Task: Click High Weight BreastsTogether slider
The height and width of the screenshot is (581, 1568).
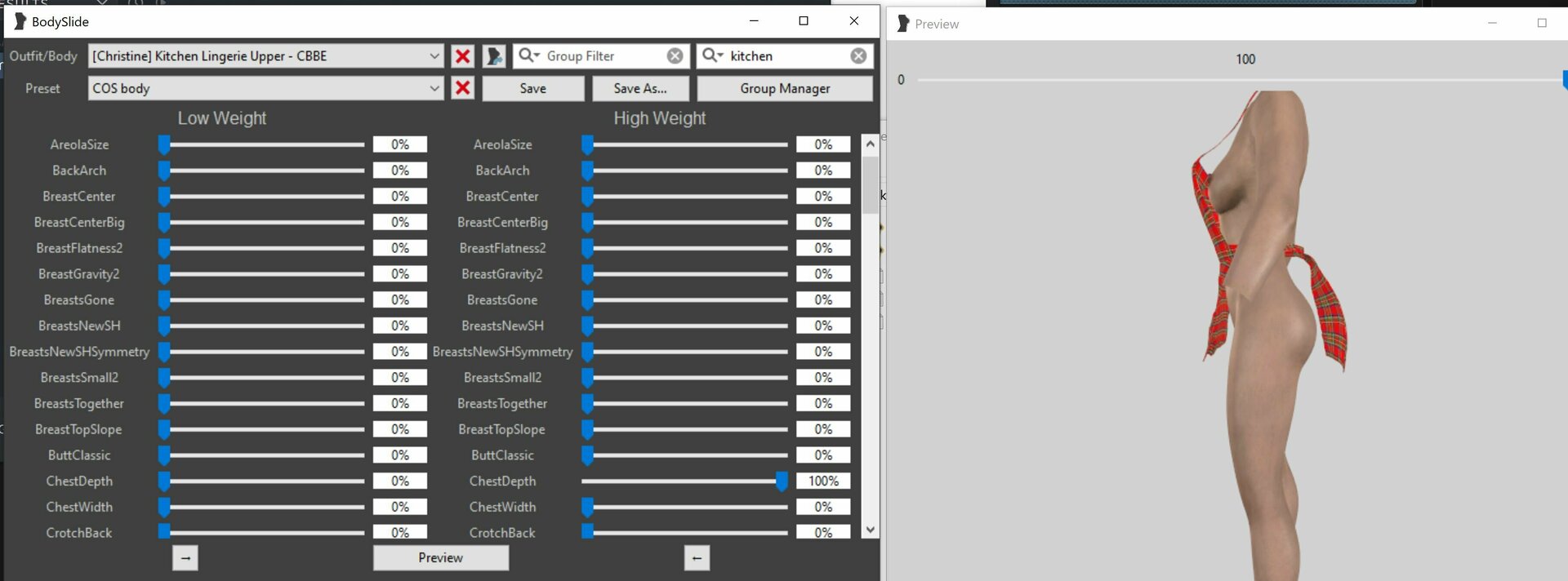Action: tap(684, 404)
